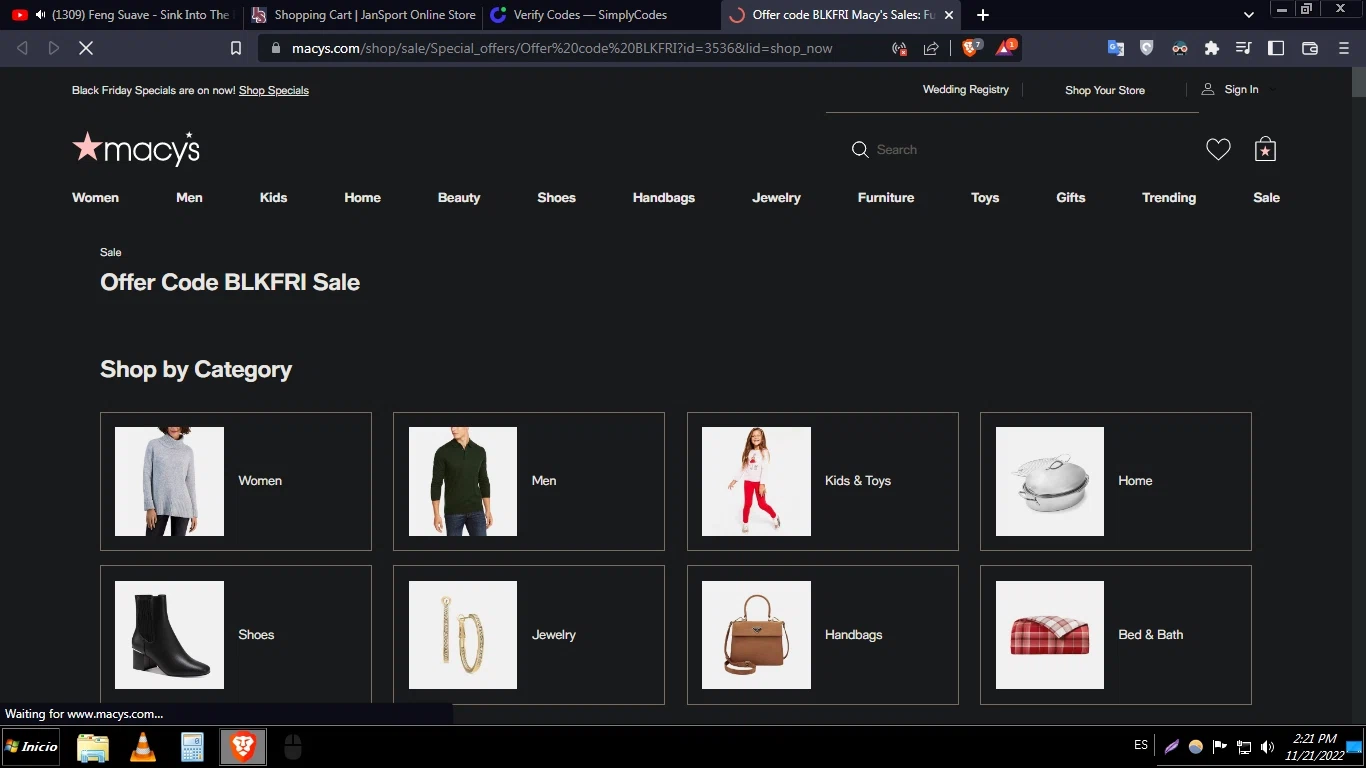This screenshot has height=768, width=1366.
Task: Click the Macy's star logo
Action: tap(136, 149)
